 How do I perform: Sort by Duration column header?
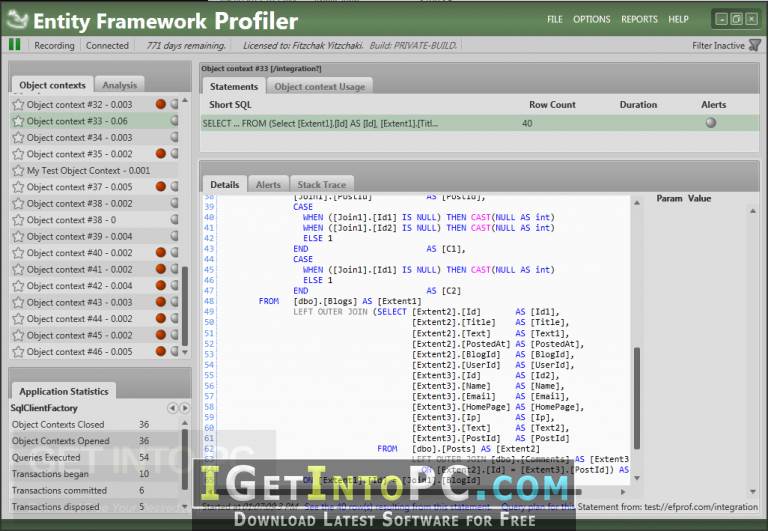click(638, 104)
